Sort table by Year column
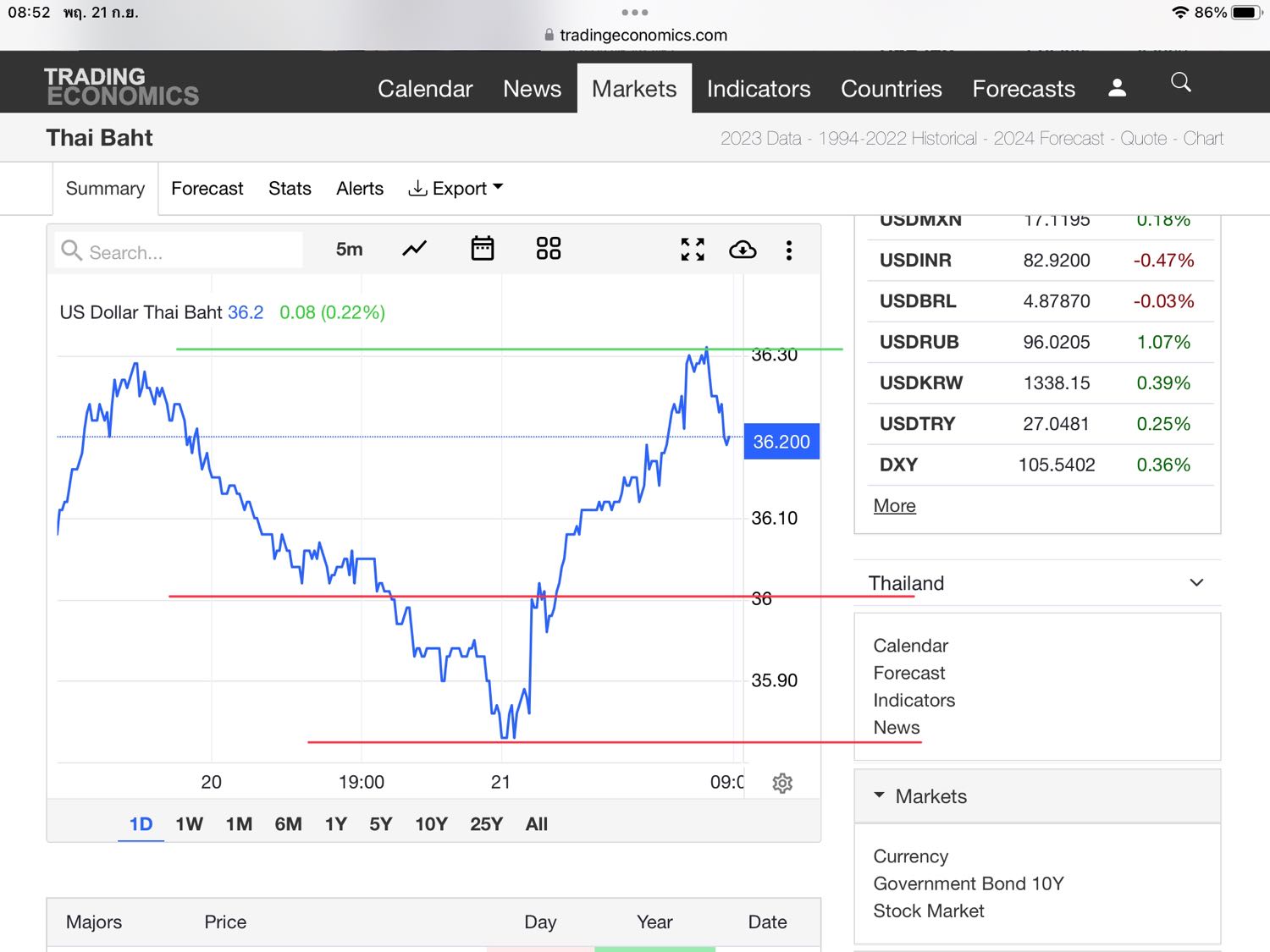 pos(654,922)
